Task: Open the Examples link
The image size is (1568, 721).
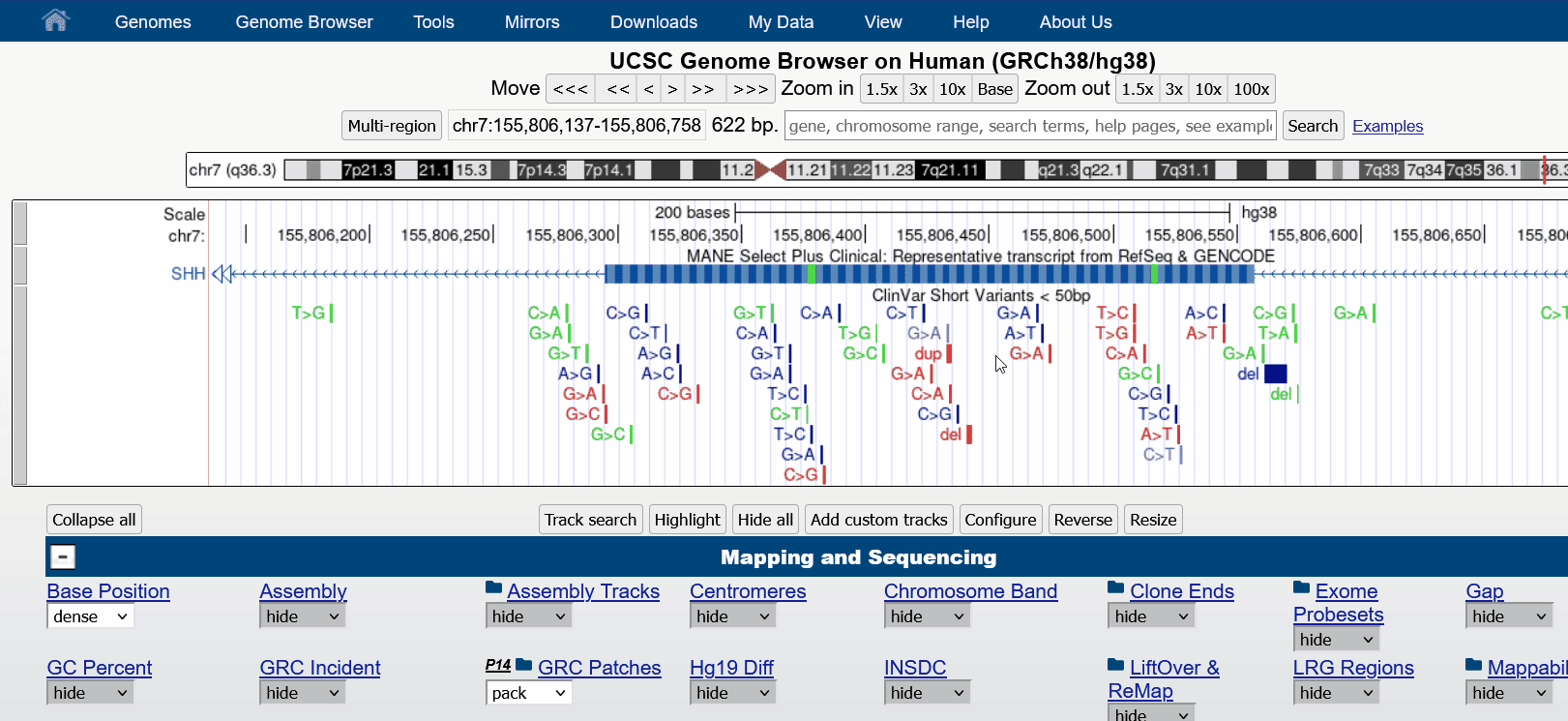Action: (1387, 126)
